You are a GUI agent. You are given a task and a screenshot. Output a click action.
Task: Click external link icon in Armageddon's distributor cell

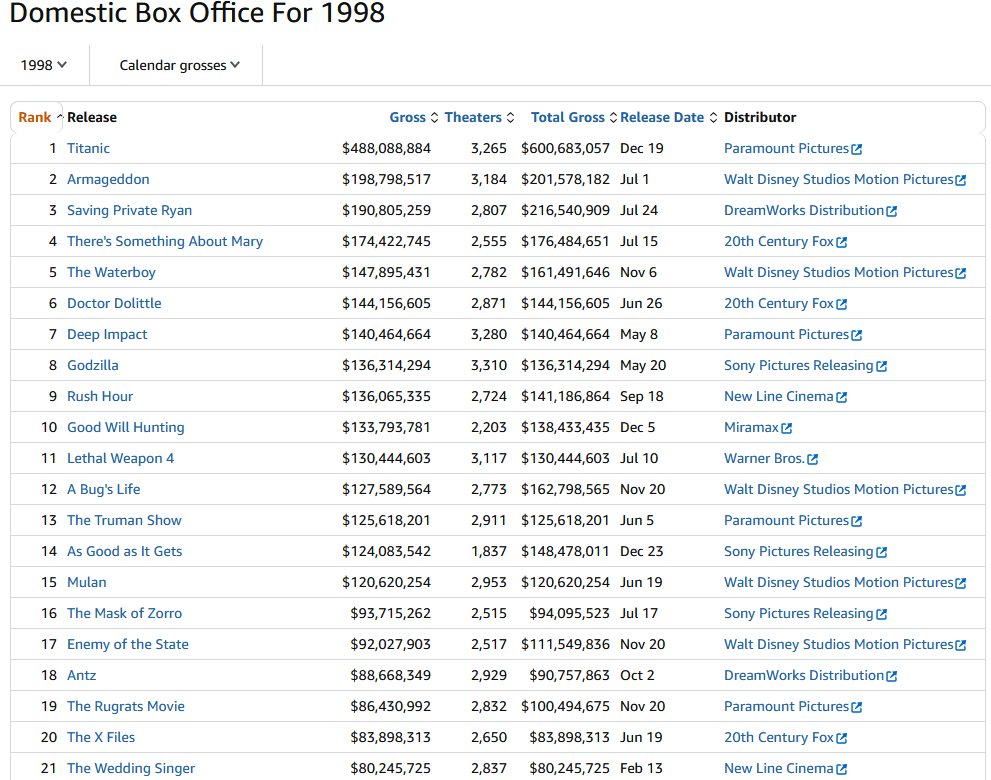[x=961, y=180]
